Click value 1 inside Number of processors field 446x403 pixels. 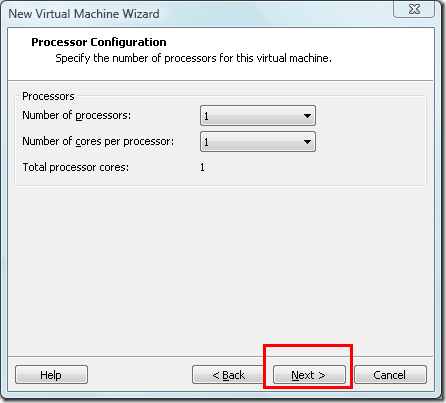point(206,116)
